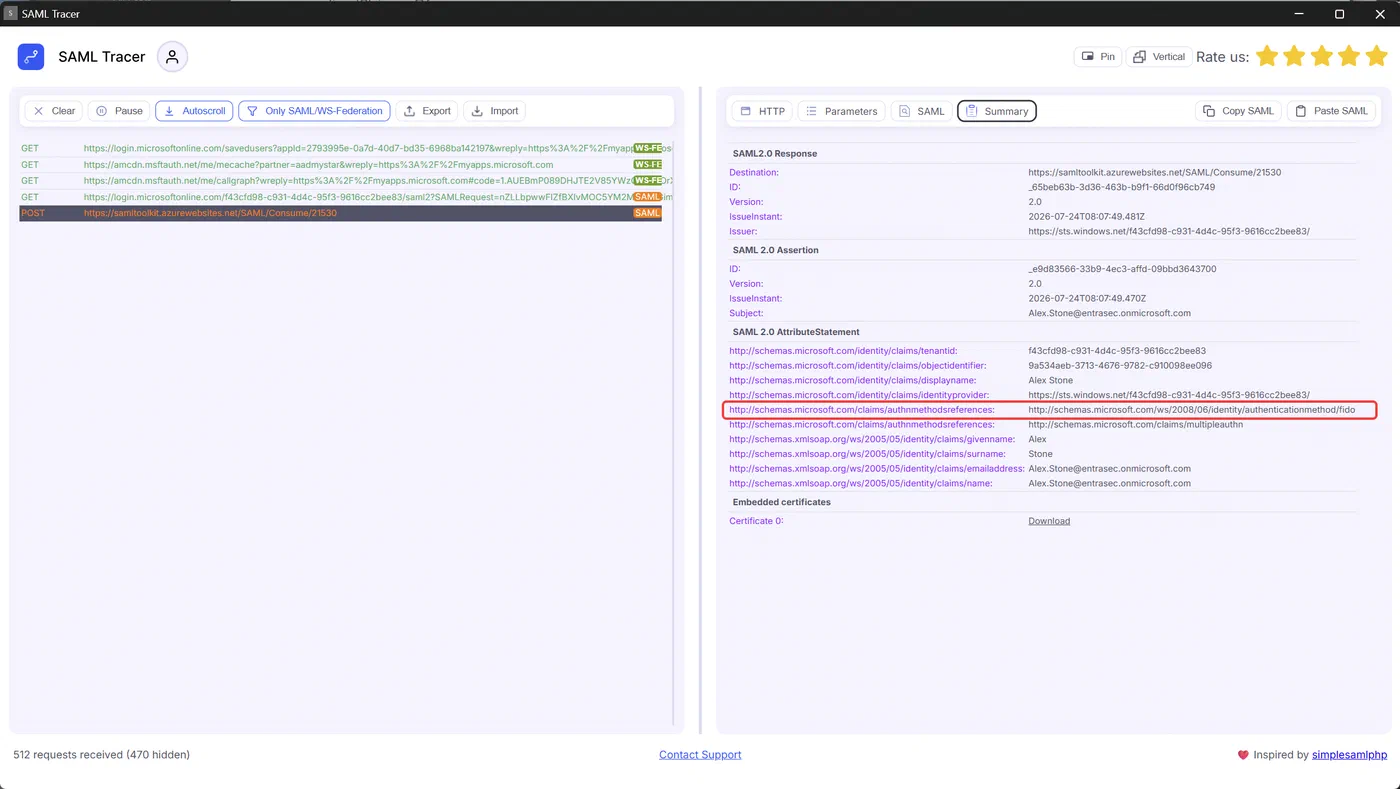The image size is (1400, 789).
Task: Download Certificate 0
Action: [x=1049, y=521]
